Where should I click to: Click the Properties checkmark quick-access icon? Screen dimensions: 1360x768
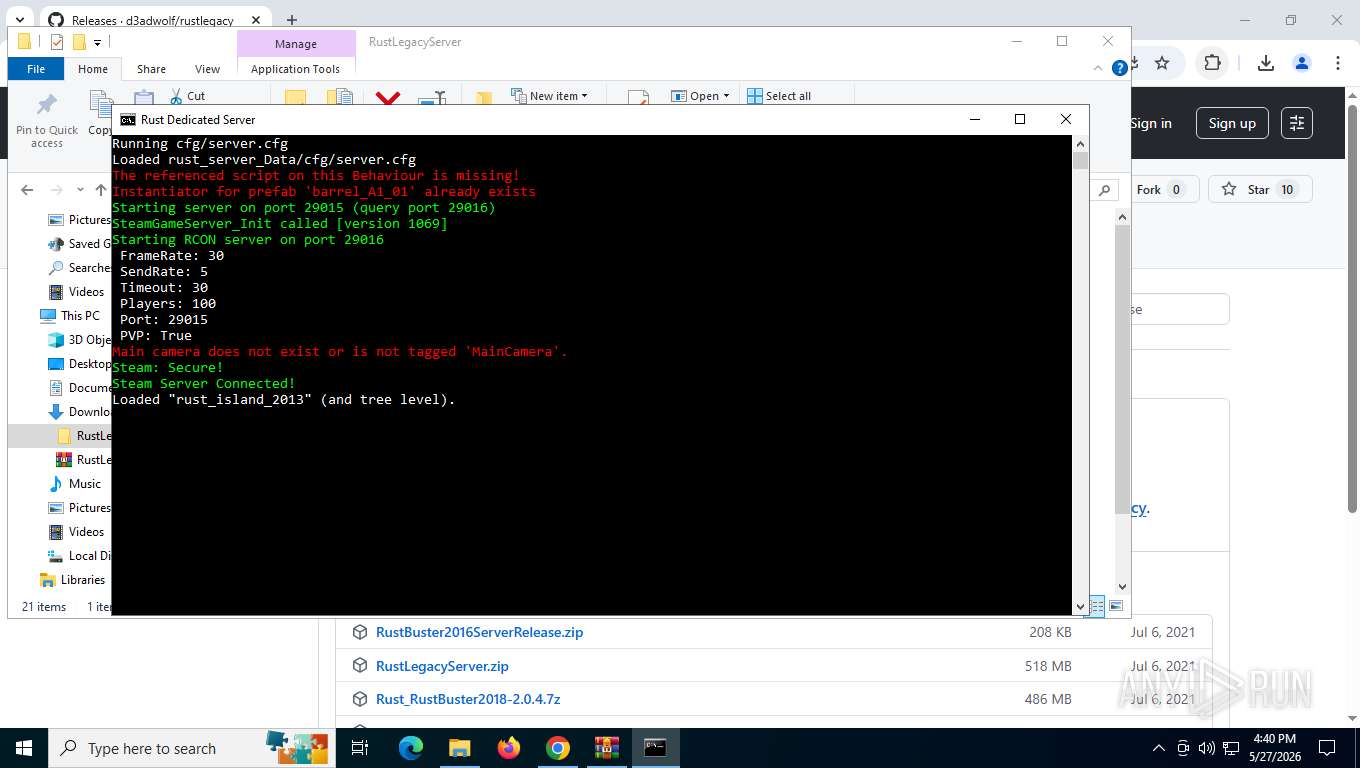[x=56, y=42]
